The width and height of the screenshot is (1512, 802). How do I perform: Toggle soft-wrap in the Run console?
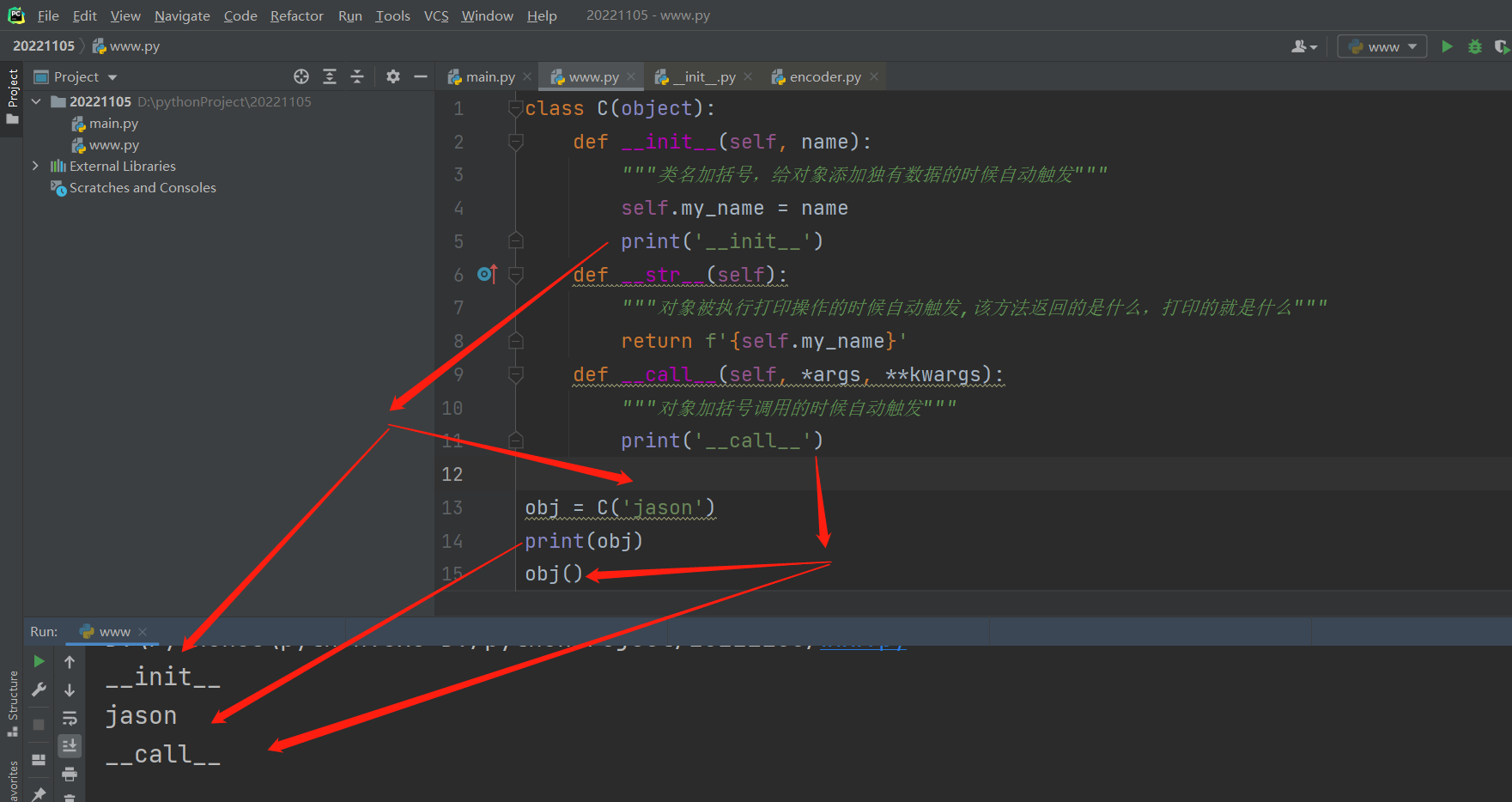[70, 718]
